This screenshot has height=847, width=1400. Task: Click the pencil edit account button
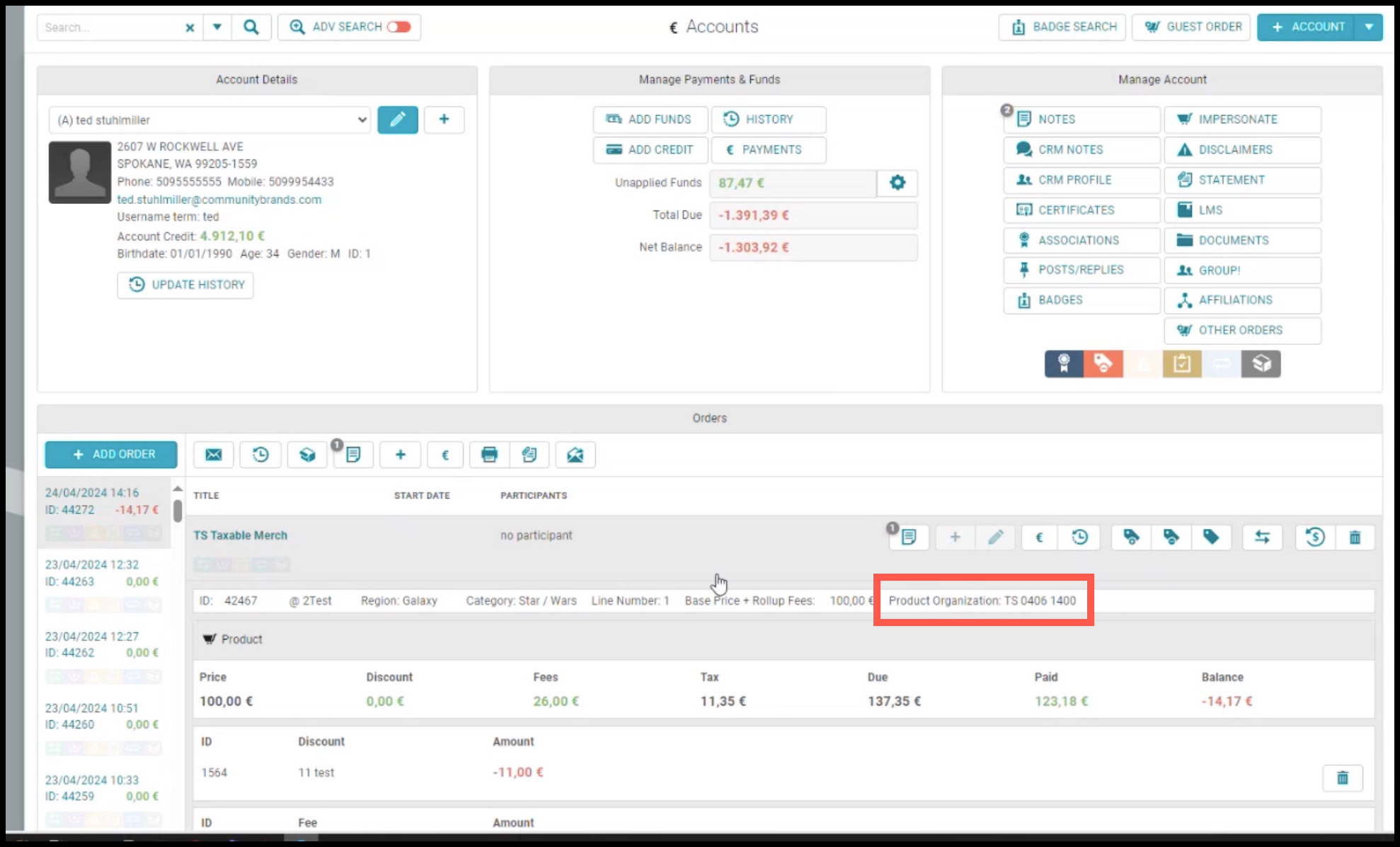pos(398,120)
